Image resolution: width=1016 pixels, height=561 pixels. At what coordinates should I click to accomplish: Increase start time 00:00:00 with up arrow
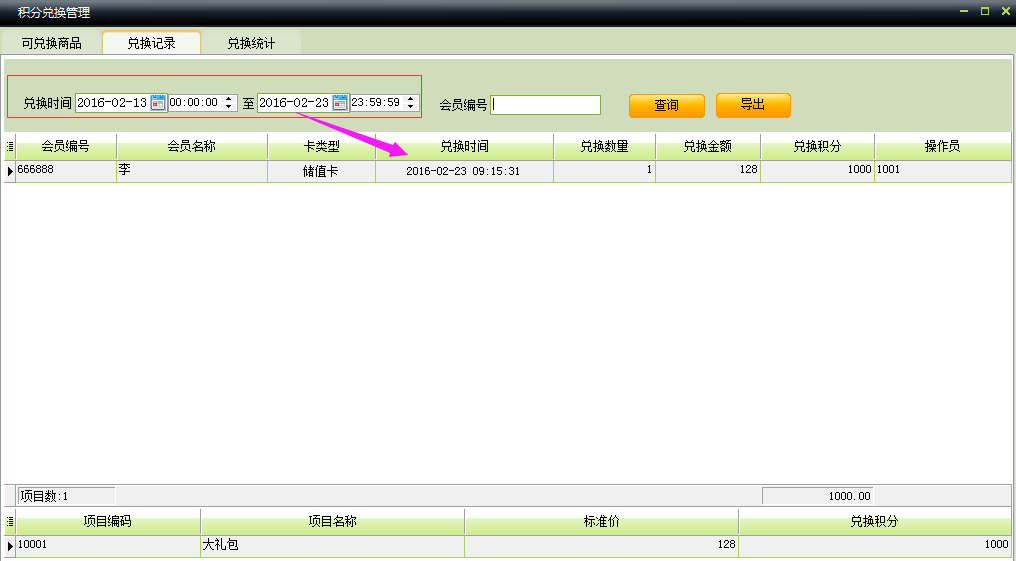(x=229, y=99)
